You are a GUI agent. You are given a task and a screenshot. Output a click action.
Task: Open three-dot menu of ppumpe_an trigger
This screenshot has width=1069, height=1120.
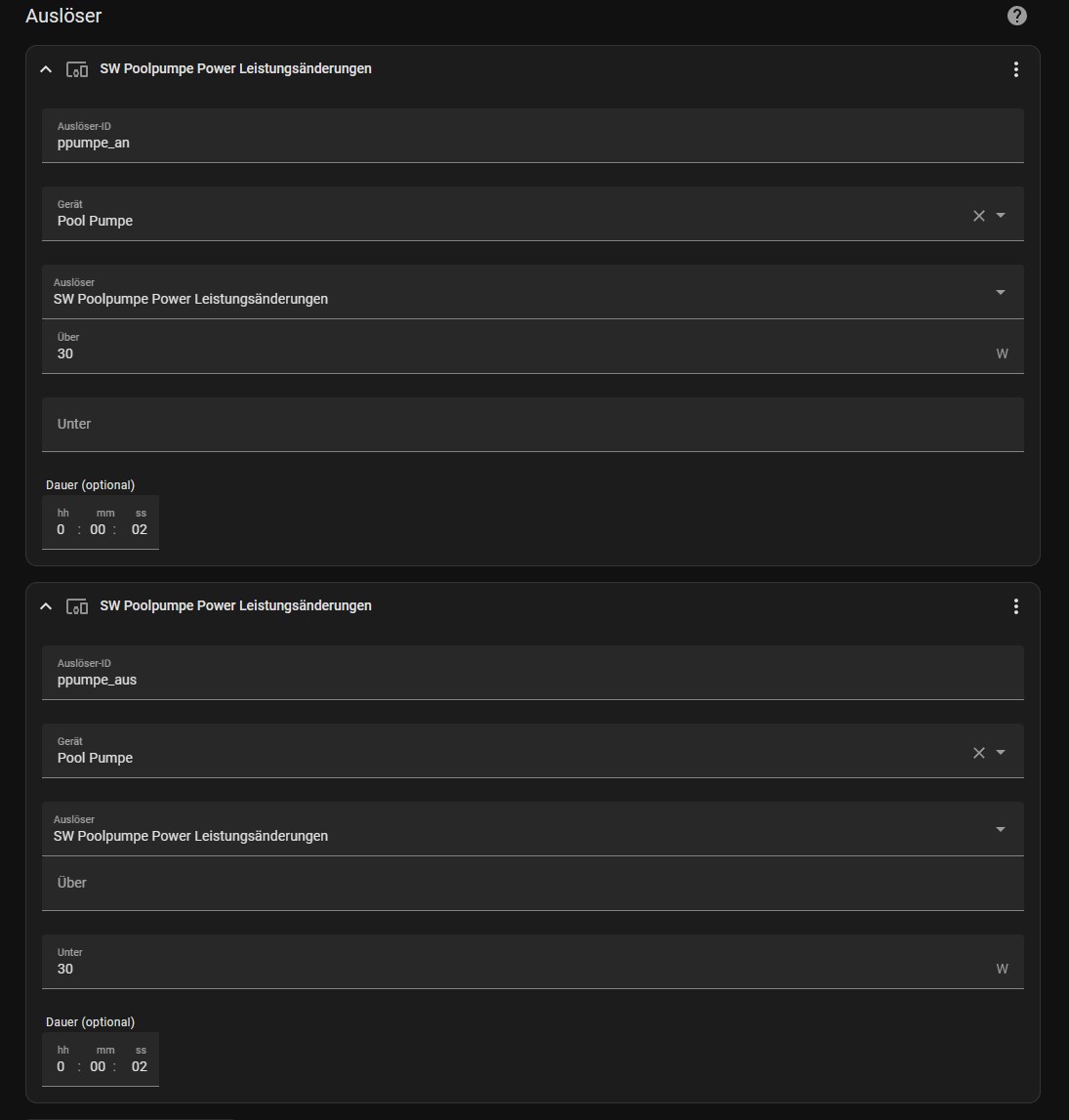coord(1015,69)
